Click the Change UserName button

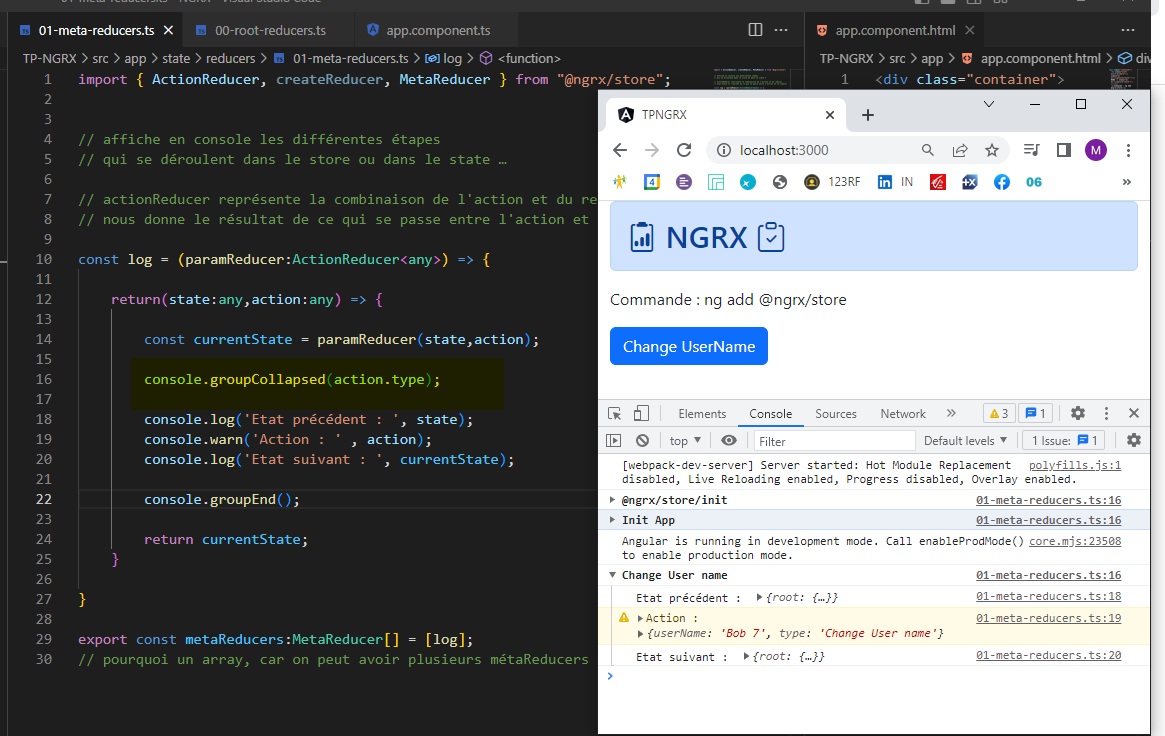click(x=689, y=347)
